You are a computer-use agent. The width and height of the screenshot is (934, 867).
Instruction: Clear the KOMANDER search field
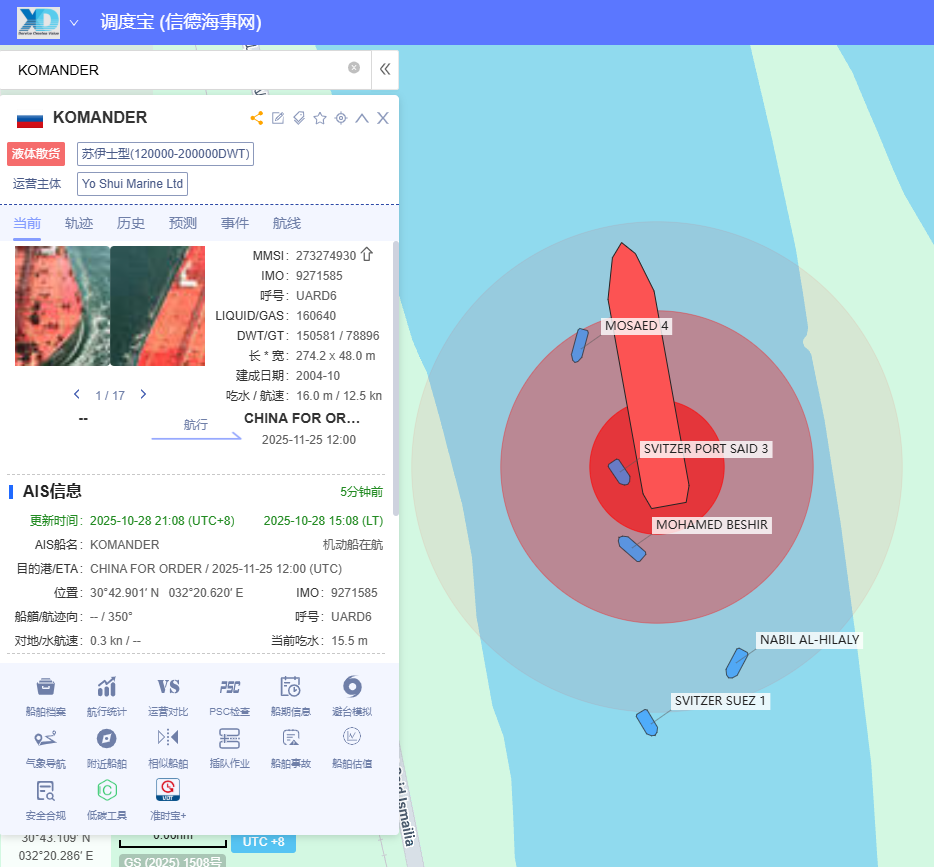pos(354,68)
